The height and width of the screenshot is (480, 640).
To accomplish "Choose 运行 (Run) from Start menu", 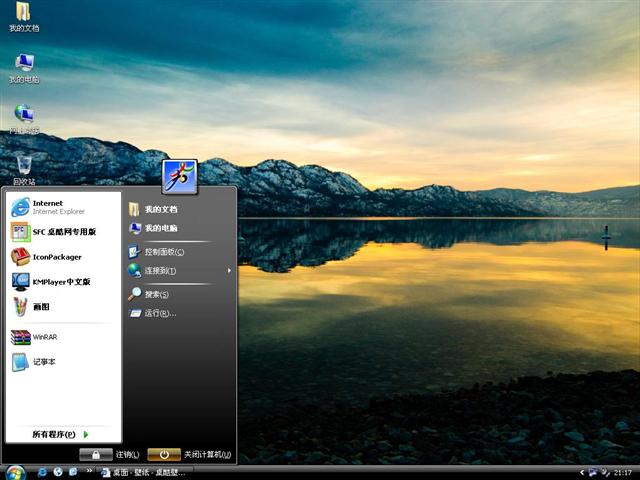I will tap(159, 313).
